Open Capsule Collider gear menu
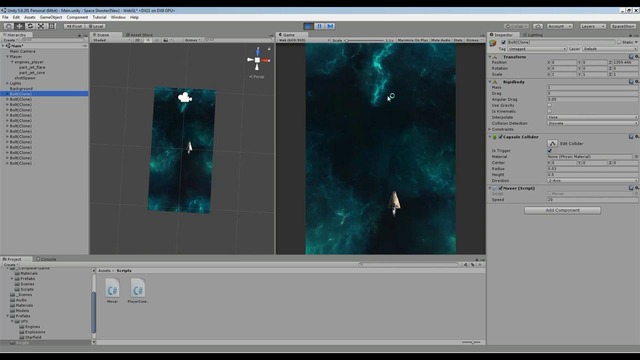This screenshot has height=360, width=640. [637, 137]
